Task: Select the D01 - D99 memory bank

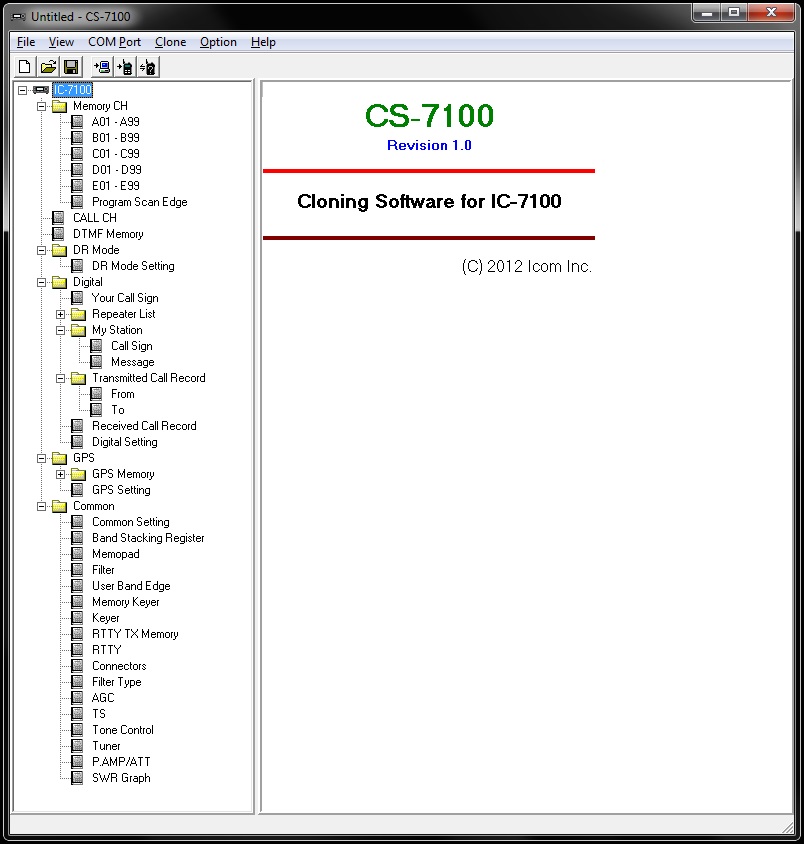Action: (x=117, y=170)
